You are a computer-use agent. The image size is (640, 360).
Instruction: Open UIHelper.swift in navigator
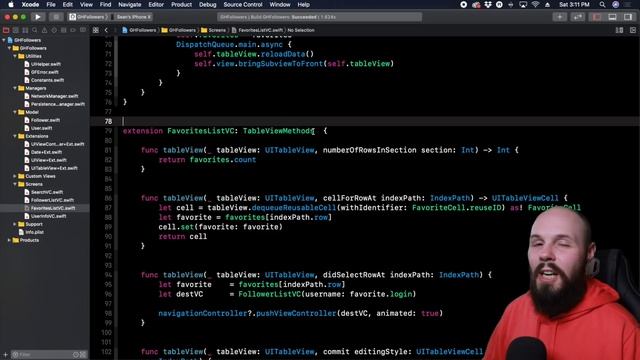pyautogui.click(x=46, y=64)
